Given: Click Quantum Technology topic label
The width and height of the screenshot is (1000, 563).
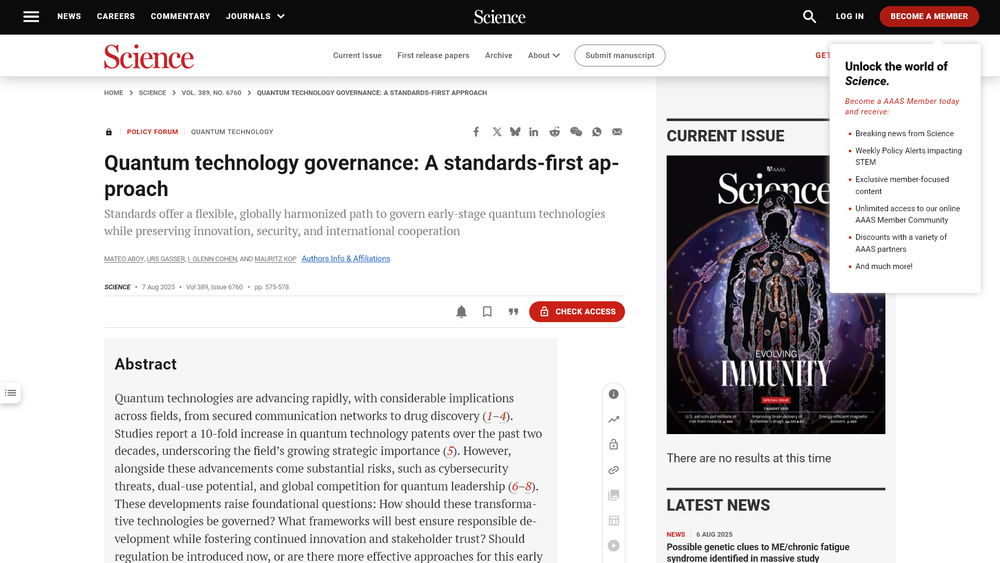Looking at the screenshot, I should click(232, 132).
